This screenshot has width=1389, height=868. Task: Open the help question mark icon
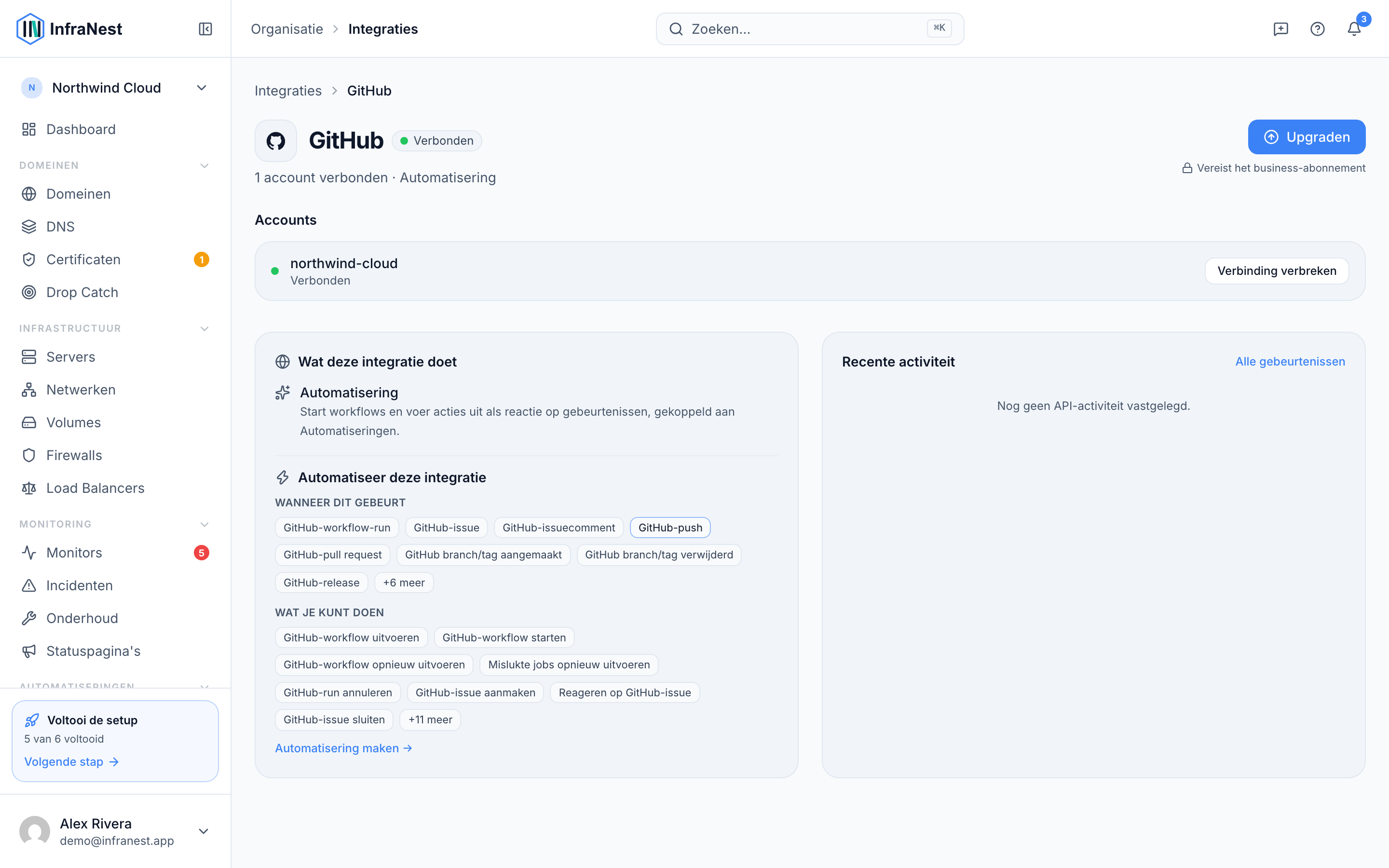(x=1317, y=29)
